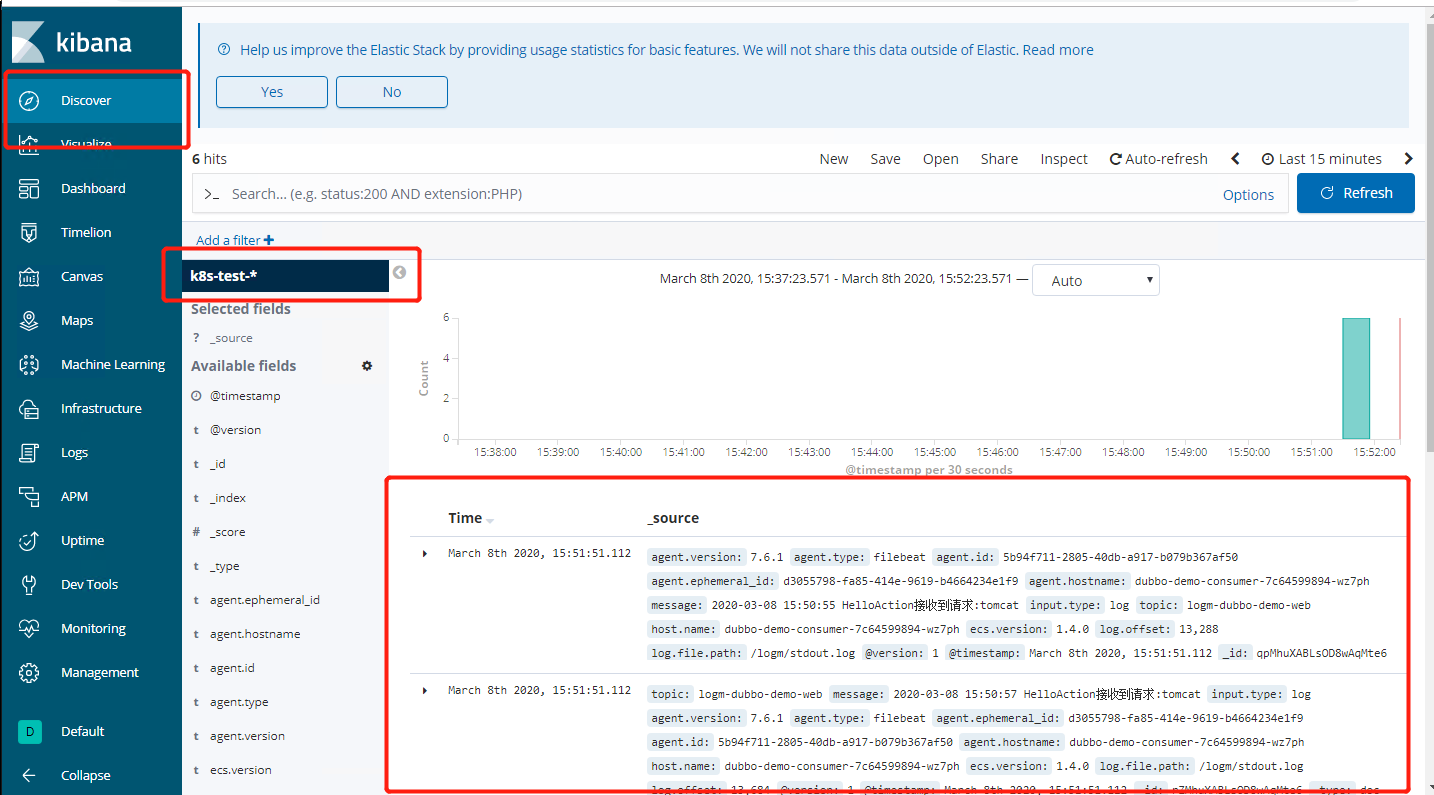Image resolution: width=1434 pixels, height=795 pixels.
Task: Open Canvas icon in sidebar
Action: click(29, 276)
